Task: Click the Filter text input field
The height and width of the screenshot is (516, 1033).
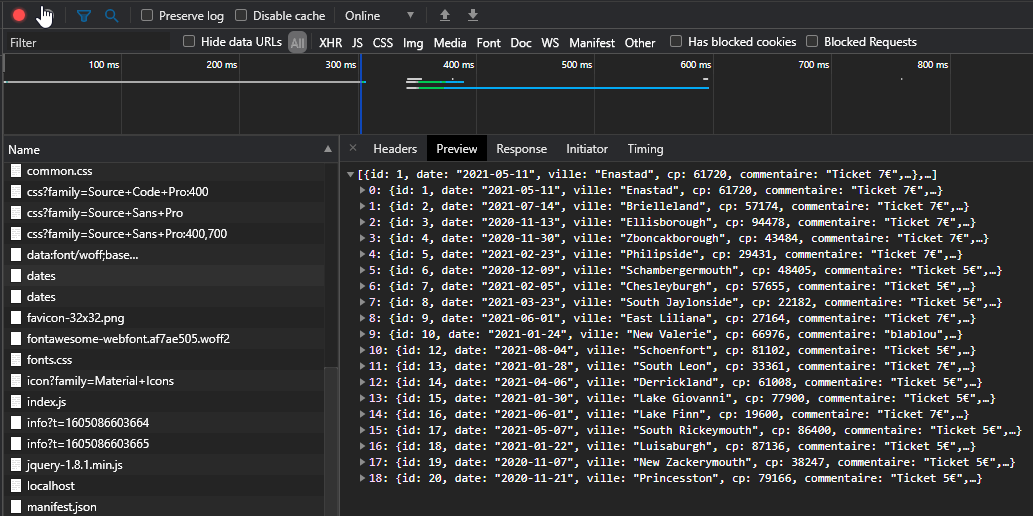Action: click(x=85, y=43)
